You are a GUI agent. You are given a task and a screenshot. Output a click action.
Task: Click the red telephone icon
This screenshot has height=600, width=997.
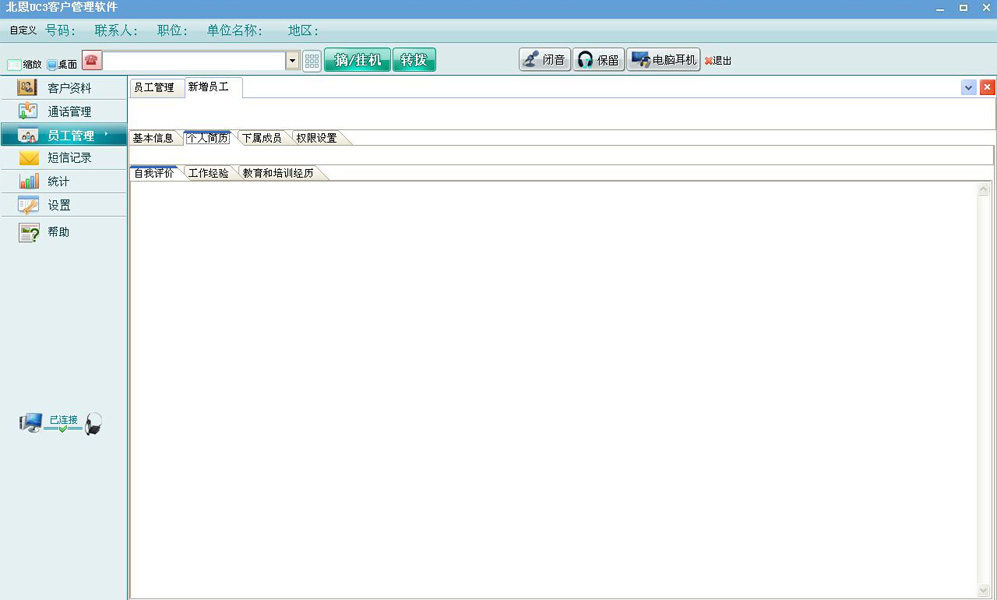coord(92,60)
